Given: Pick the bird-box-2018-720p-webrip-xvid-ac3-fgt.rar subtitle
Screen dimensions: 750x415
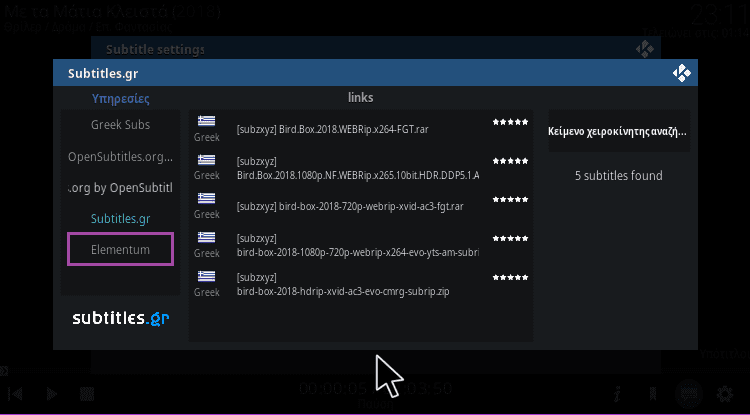Looking at the screenshot, I should 361,207.
